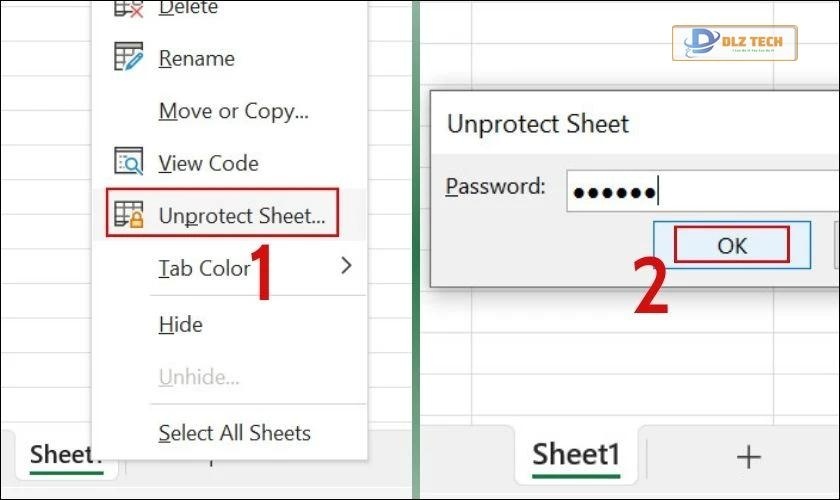Click the Delete text label in menu
The height and width of the screenshot is (500, 840).
(188, 9)
